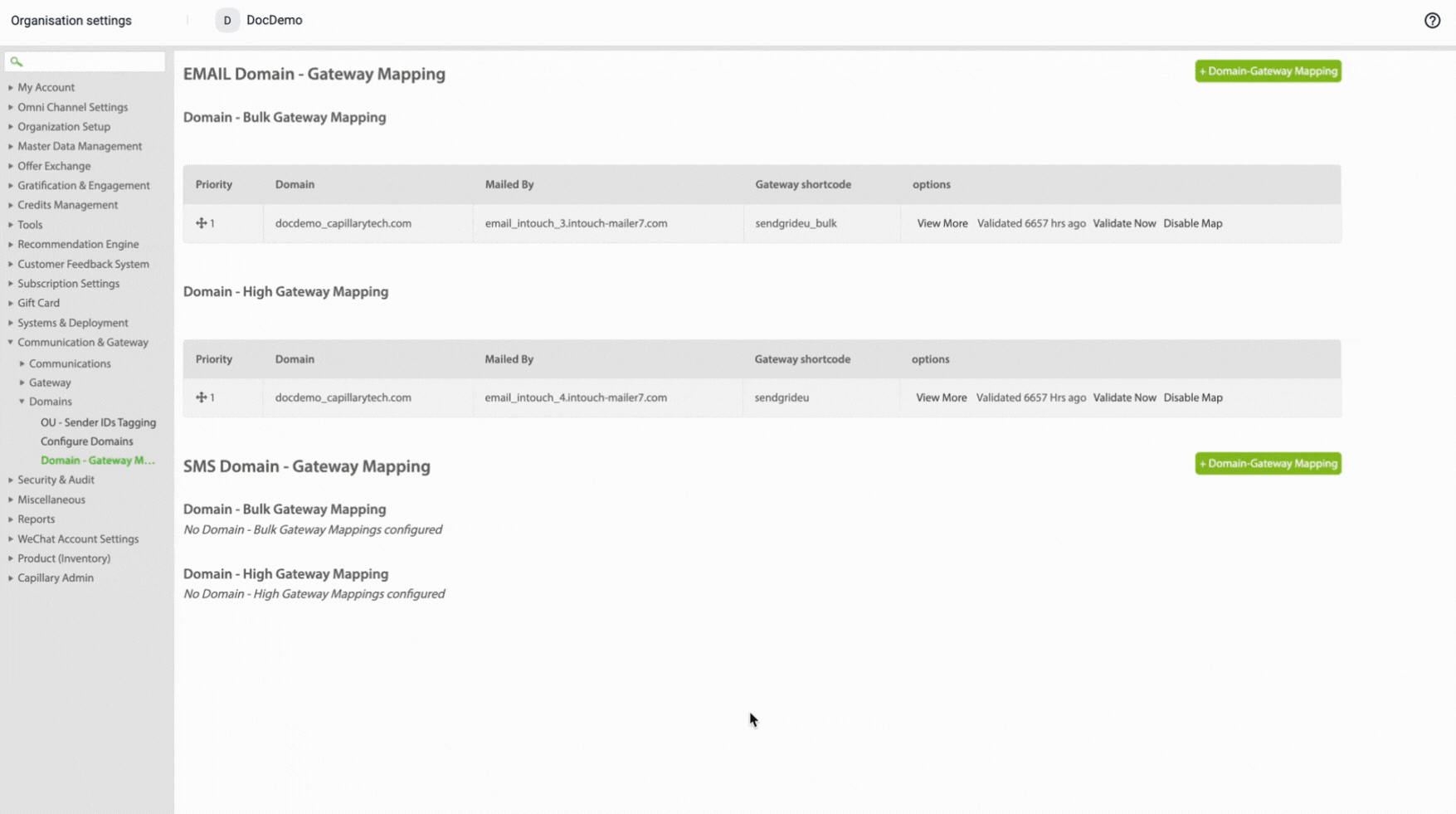
Task: Select OU - Sender IDs Tagging item
Action: point(98,422)
